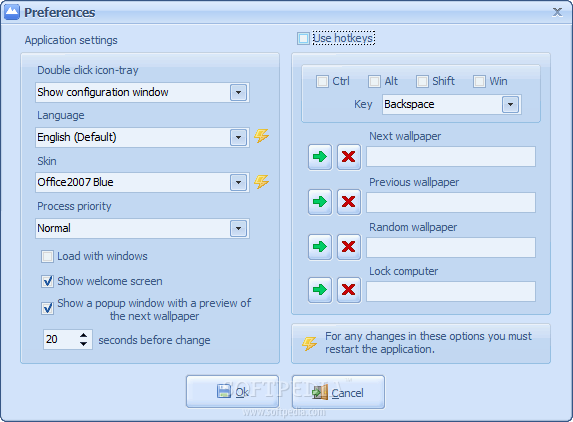Uncheck the popup preview window option
Screen dimensions: 573x422
tap(47, 308)
